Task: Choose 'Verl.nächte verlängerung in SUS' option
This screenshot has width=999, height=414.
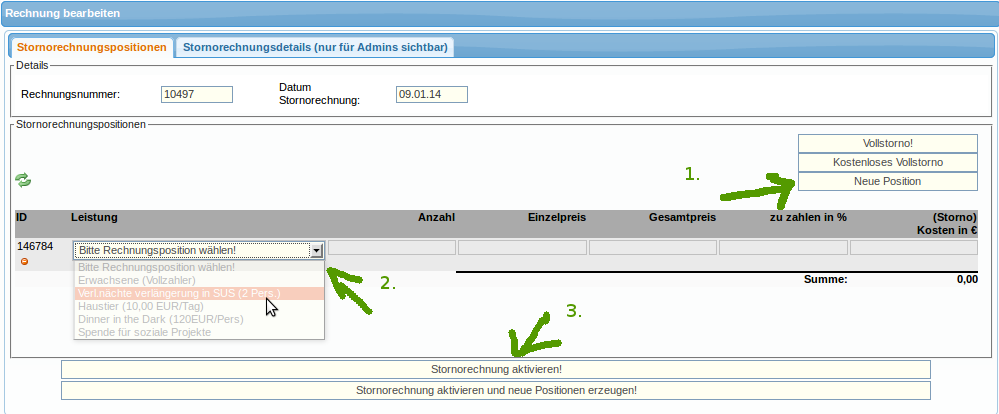Action: (179, 293)
